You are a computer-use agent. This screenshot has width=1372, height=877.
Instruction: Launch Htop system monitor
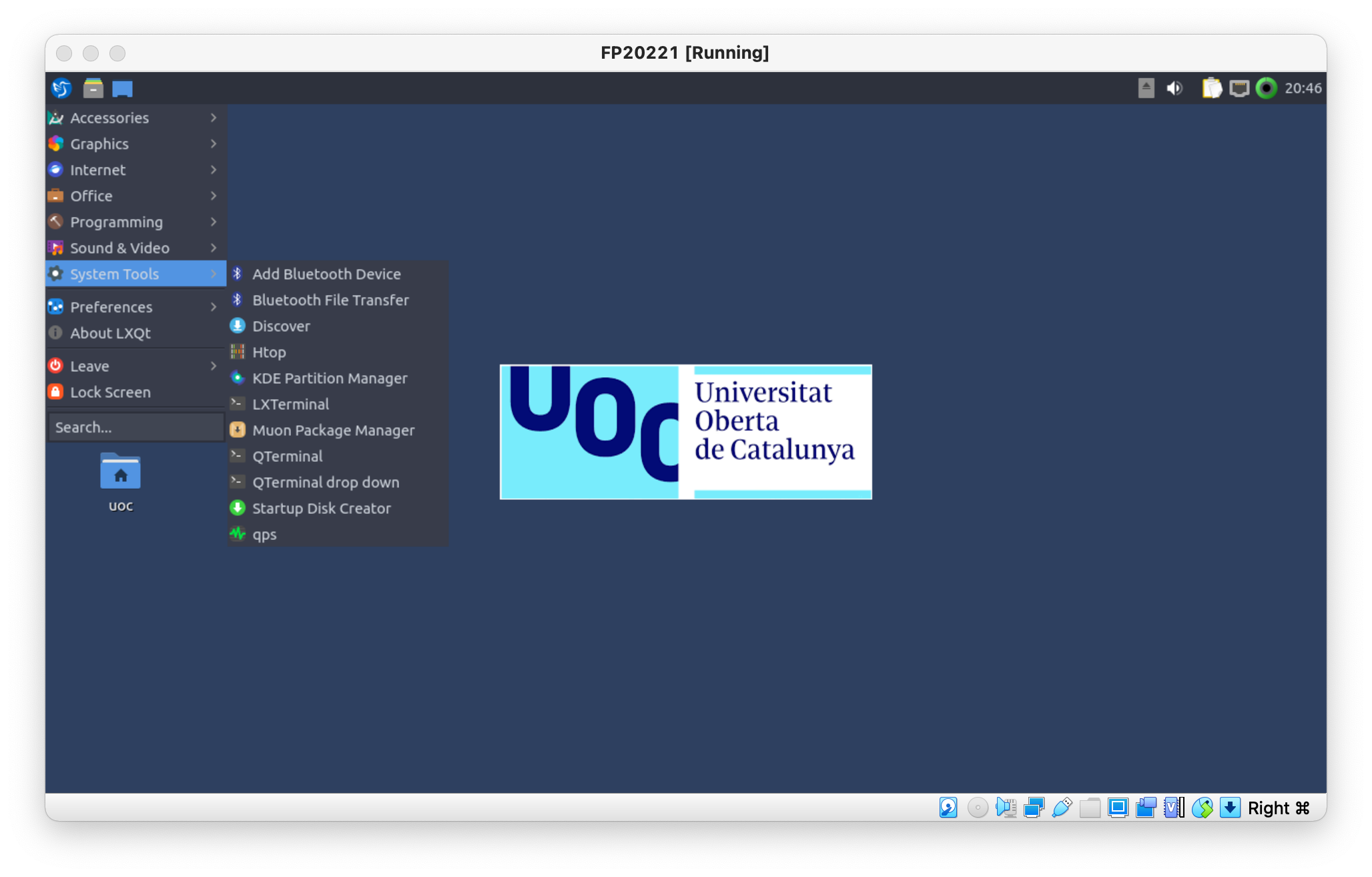coord(268,352)
